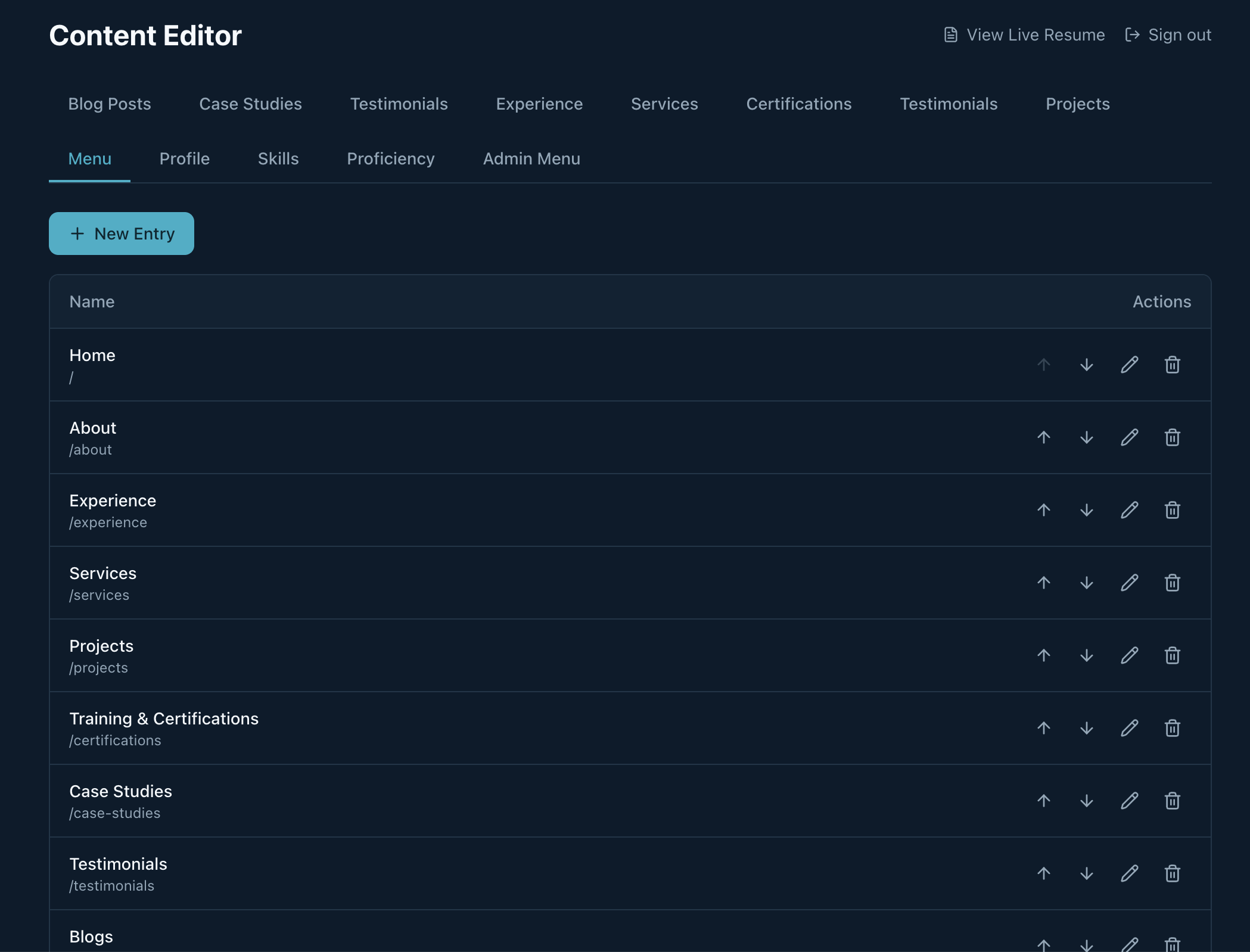Switch to the Case Studies tab
1250x952 pixels.
(251, 104)
